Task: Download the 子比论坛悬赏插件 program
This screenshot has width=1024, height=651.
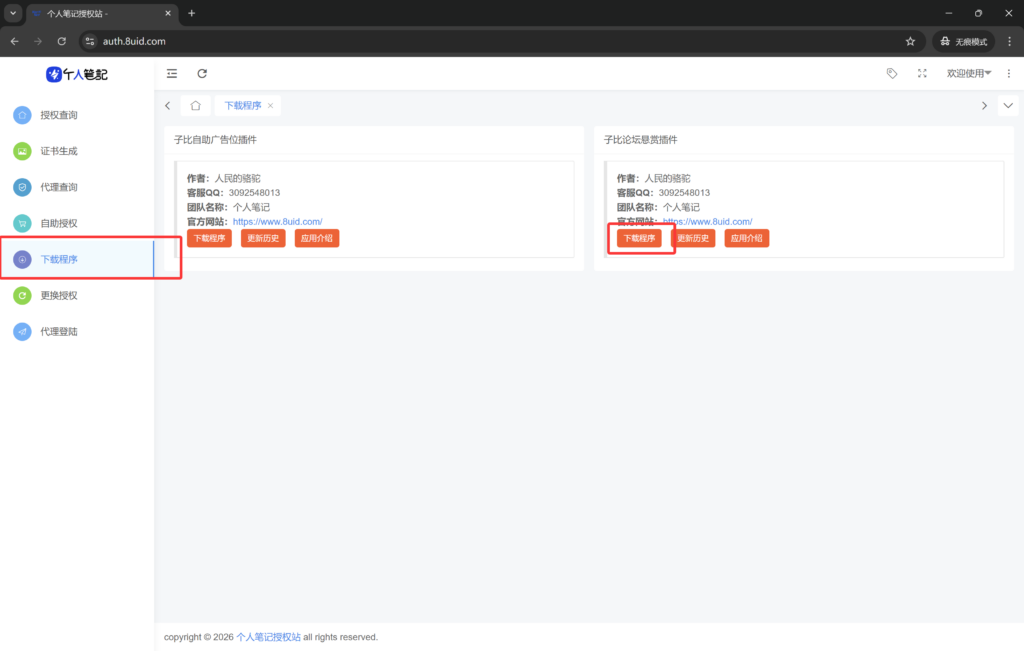Action: (x=639, y=238)
